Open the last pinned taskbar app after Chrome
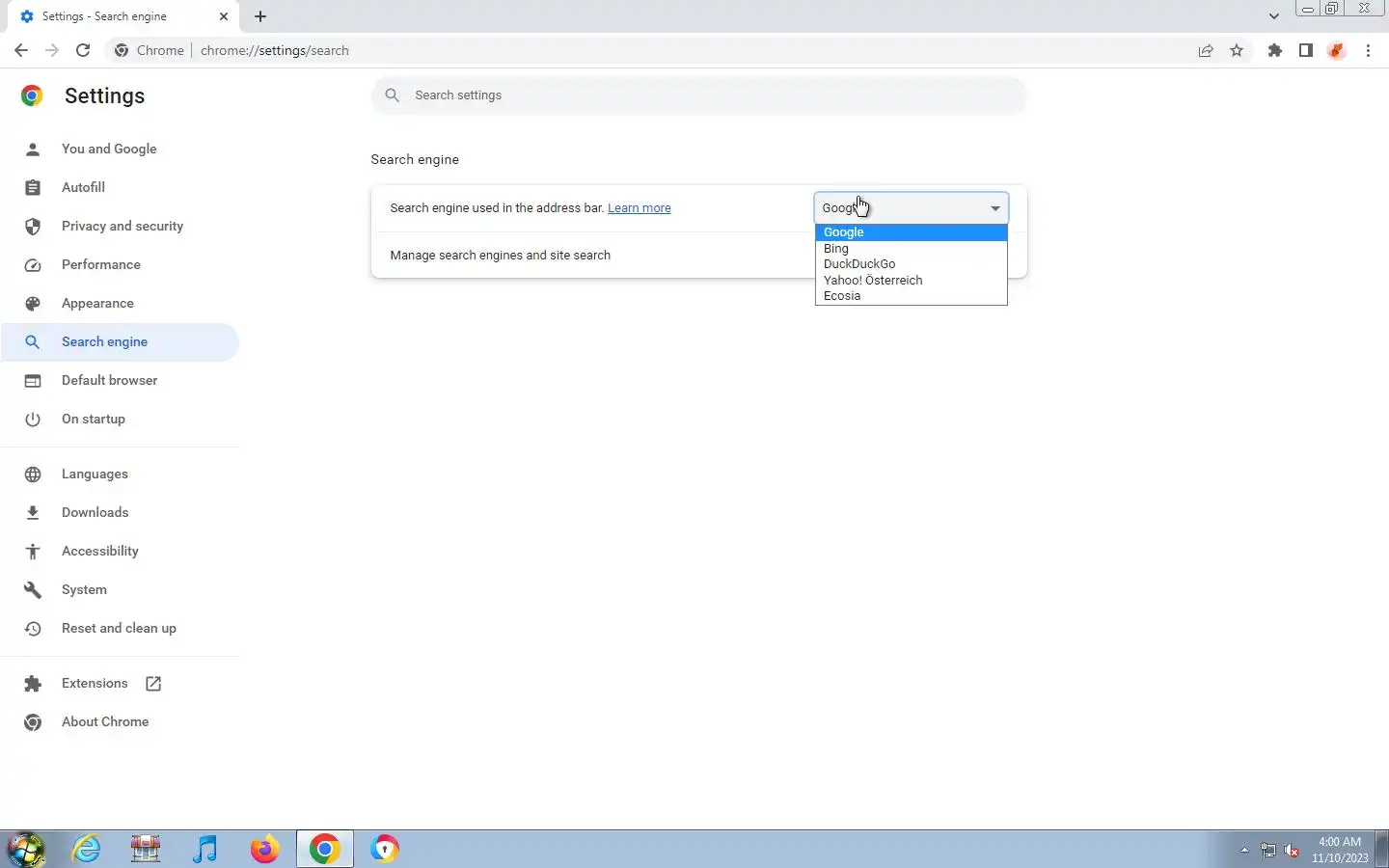1389x868 pixels. coord(384,849)
